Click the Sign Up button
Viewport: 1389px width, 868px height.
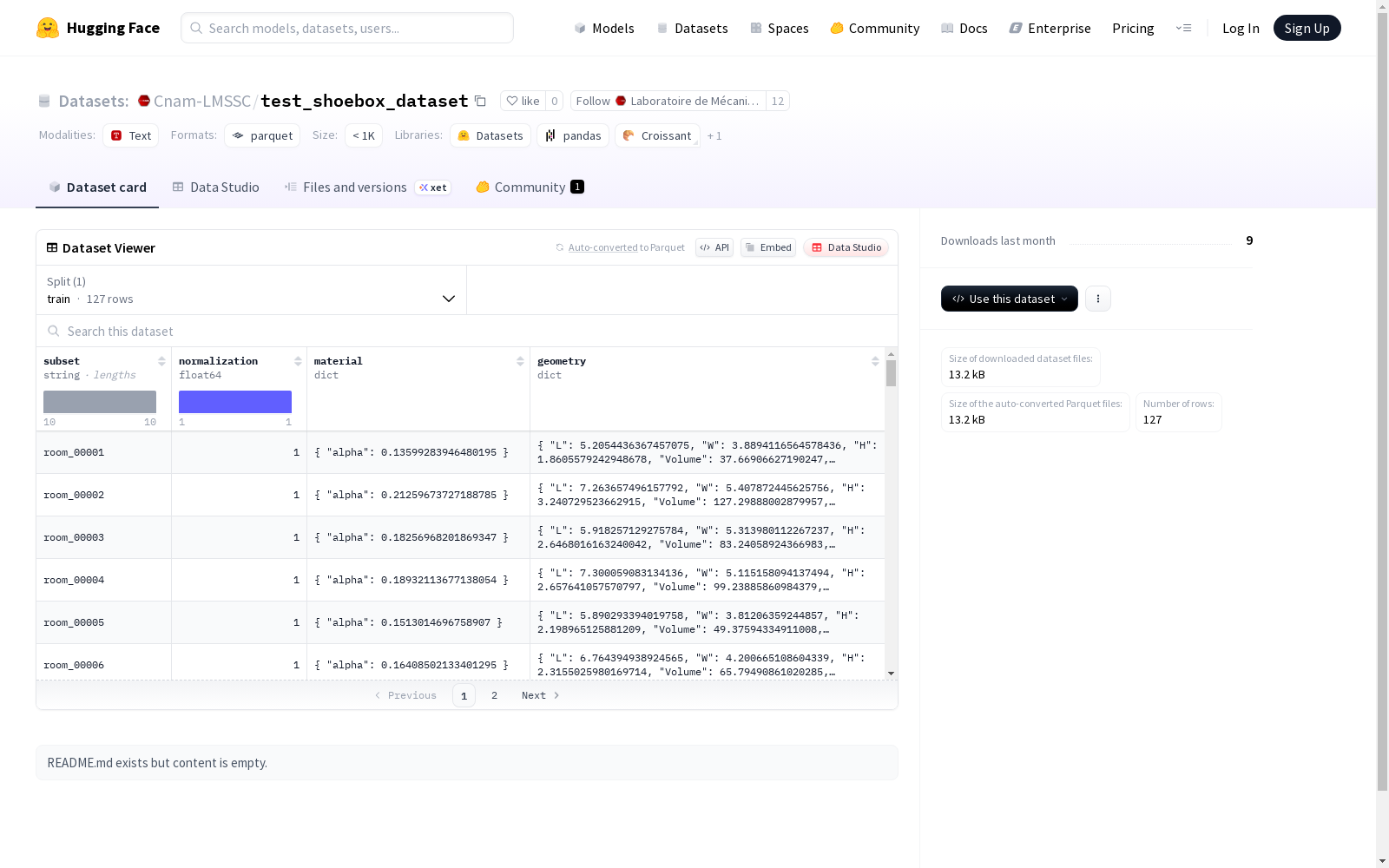[x=1307, y=28]
